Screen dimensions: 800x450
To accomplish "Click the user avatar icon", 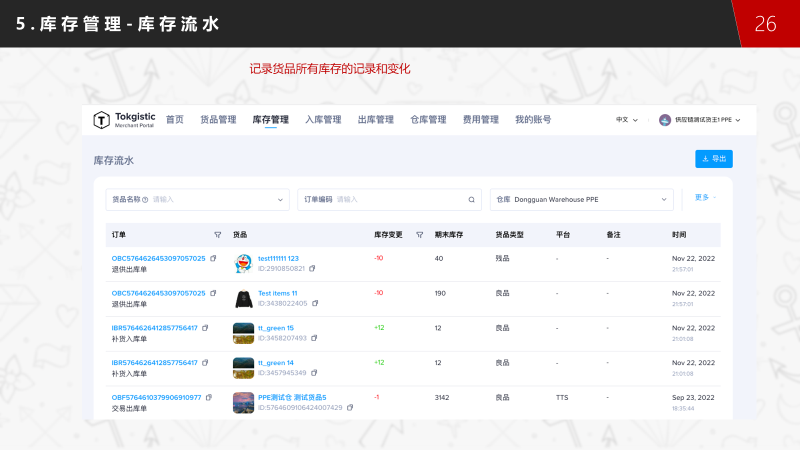I will pyautogui.click(x=664, y=120).
